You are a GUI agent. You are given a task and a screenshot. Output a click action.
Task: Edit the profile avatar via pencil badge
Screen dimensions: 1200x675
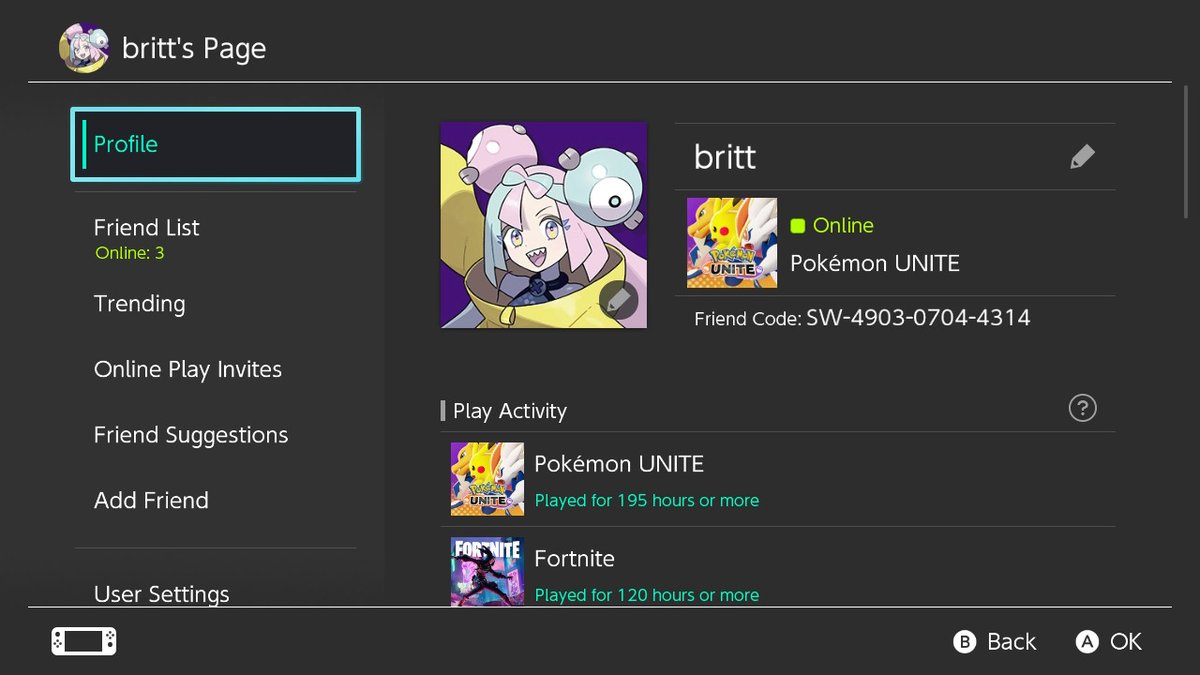coord(619,299)
